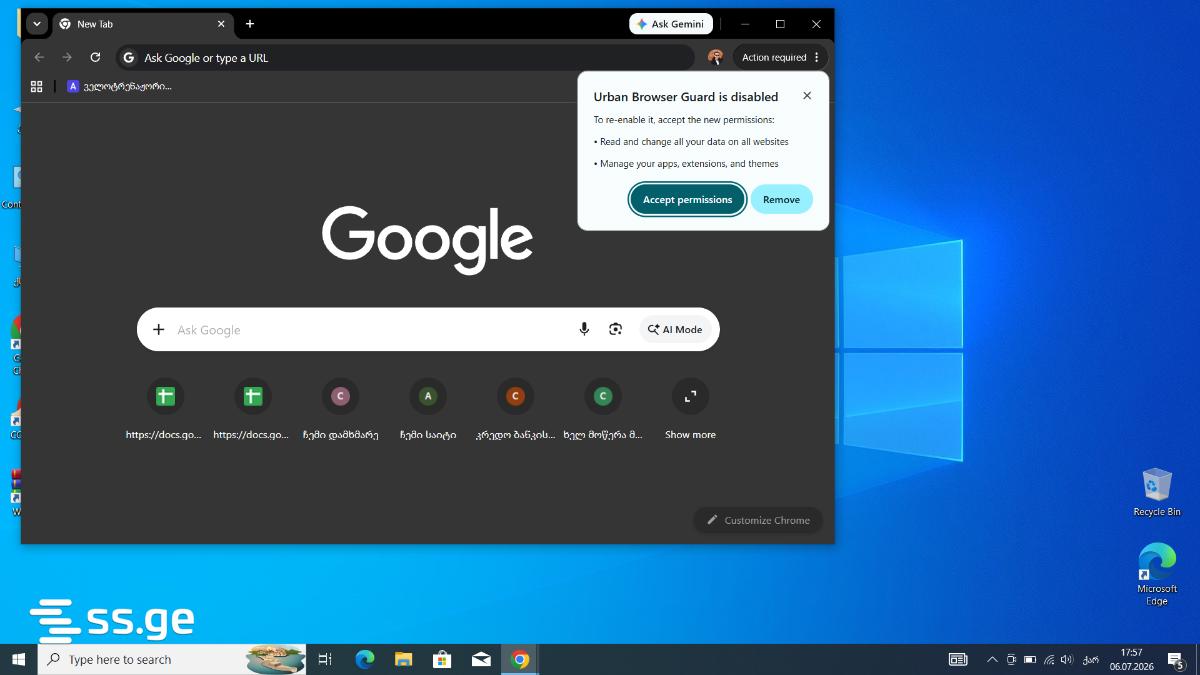Click Customize Chrome
The width and height of the screenshot is (1200, 675).
pyautogui.click(x=758, y=520)
